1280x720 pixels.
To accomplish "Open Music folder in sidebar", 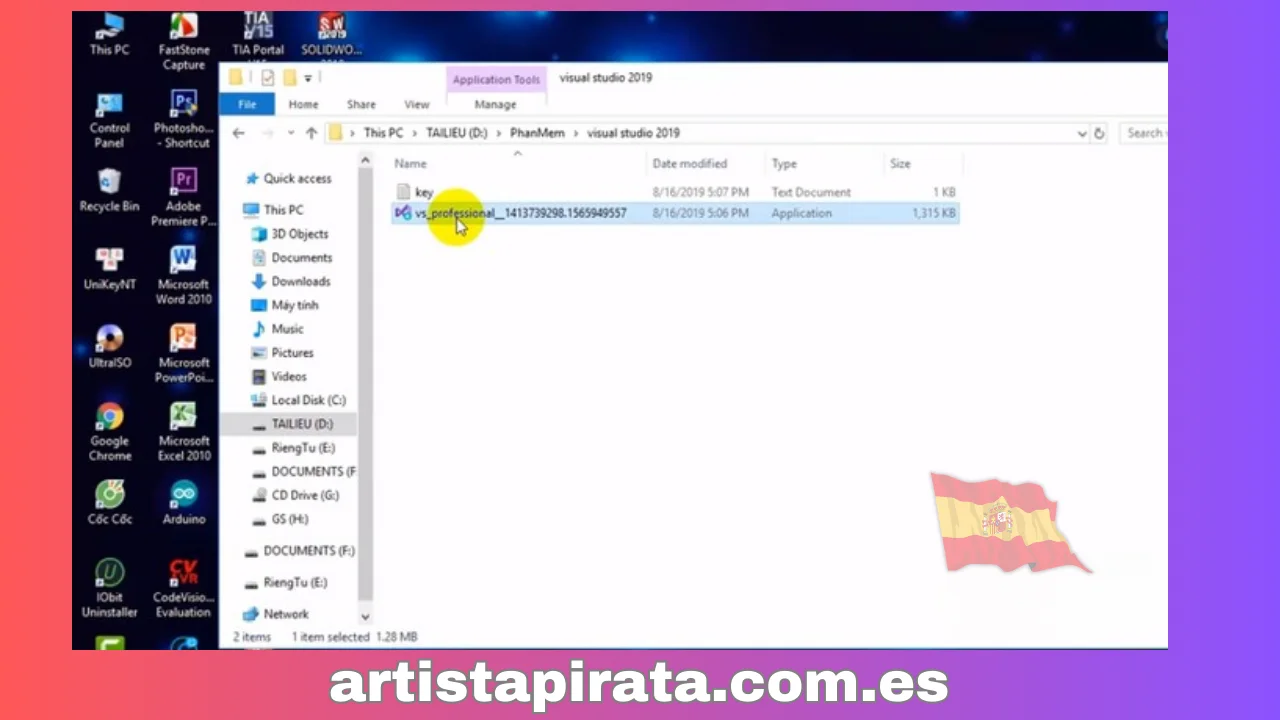I will pyautogui.click(x=287, y=329).
